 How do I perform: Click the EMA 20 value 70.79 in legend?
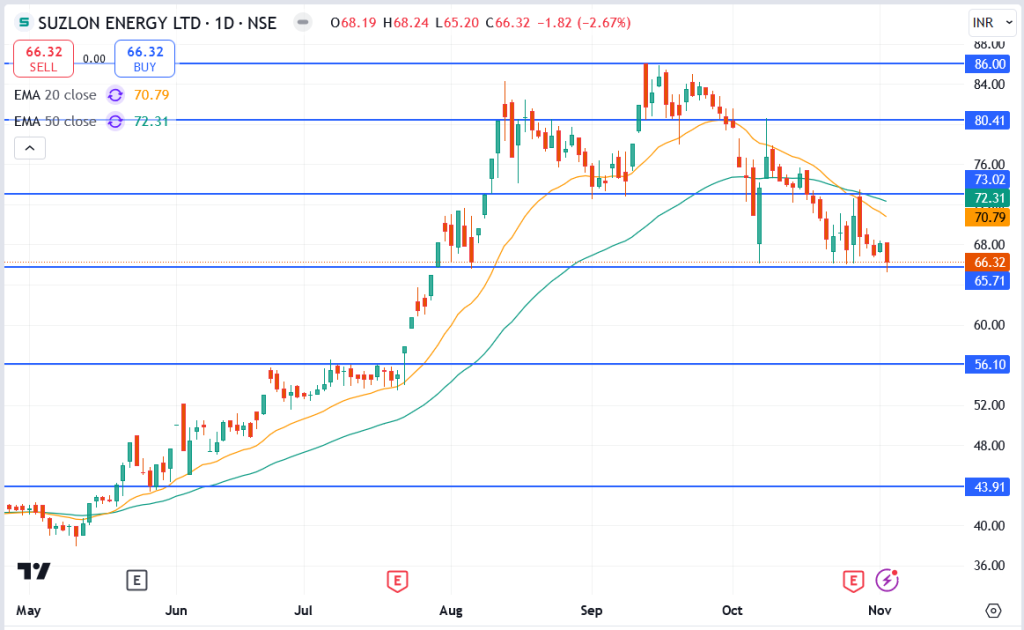coord(152,95)
